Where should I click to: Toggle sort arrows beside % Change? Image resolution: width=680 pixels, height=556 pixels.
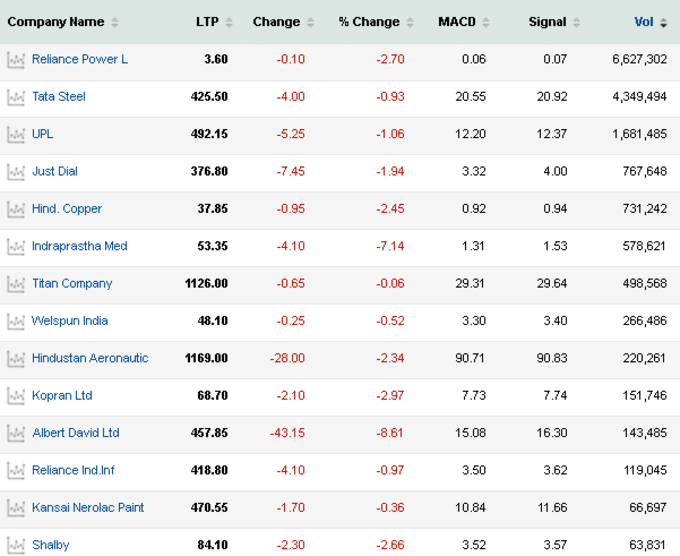point(410,22)
